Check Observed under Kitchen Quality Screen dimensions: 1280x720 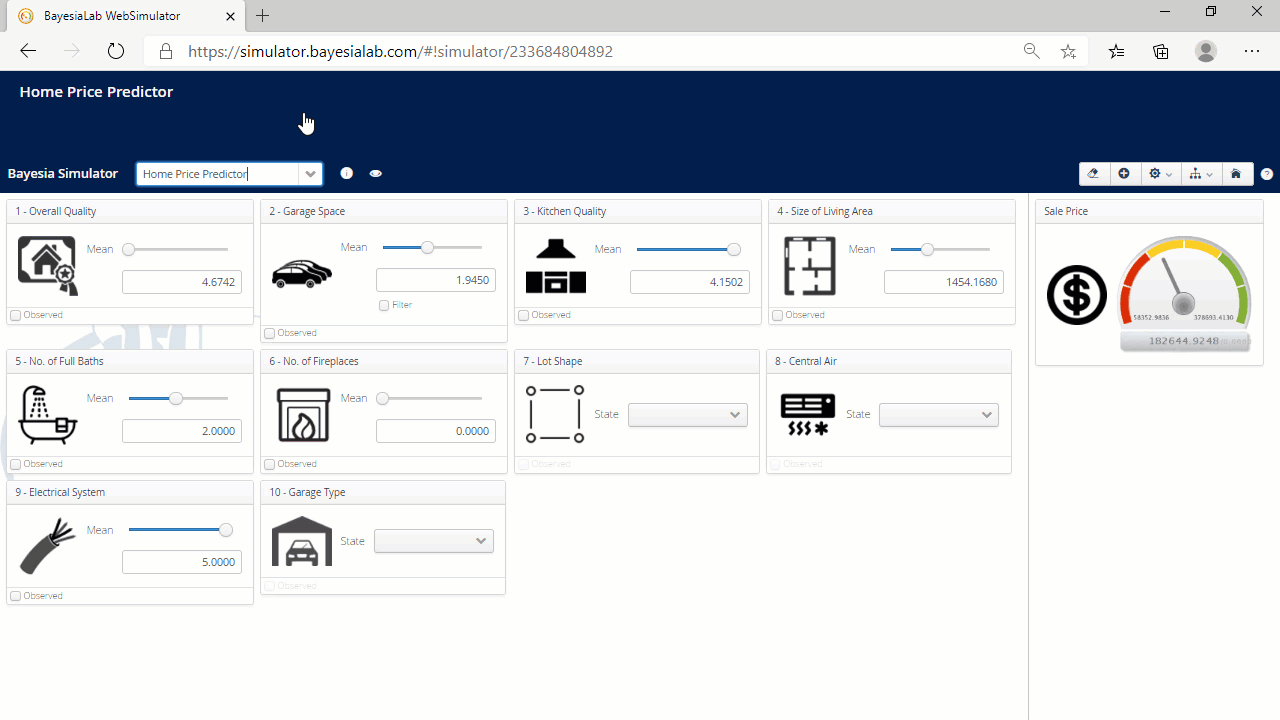pyautogui.click(x=523, y=315)
